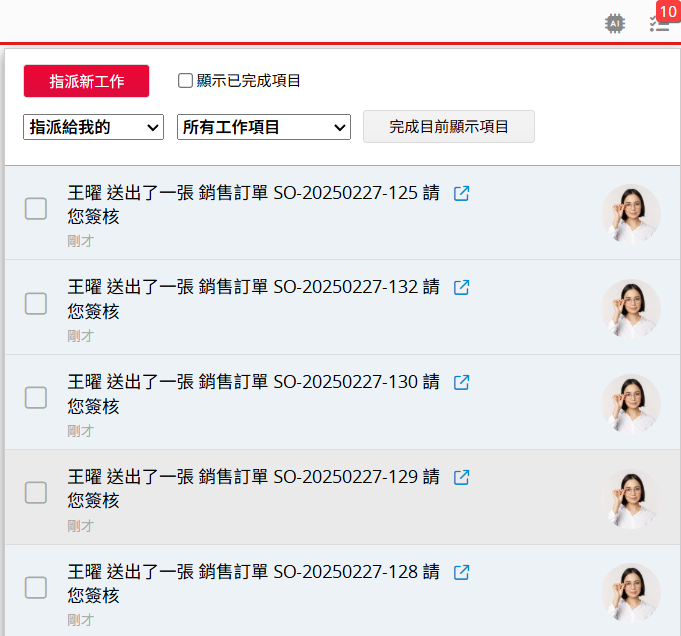Check the box for order SO-20250227-132
The width and height of the screenshot is (681, 636).
pos(36,303)
